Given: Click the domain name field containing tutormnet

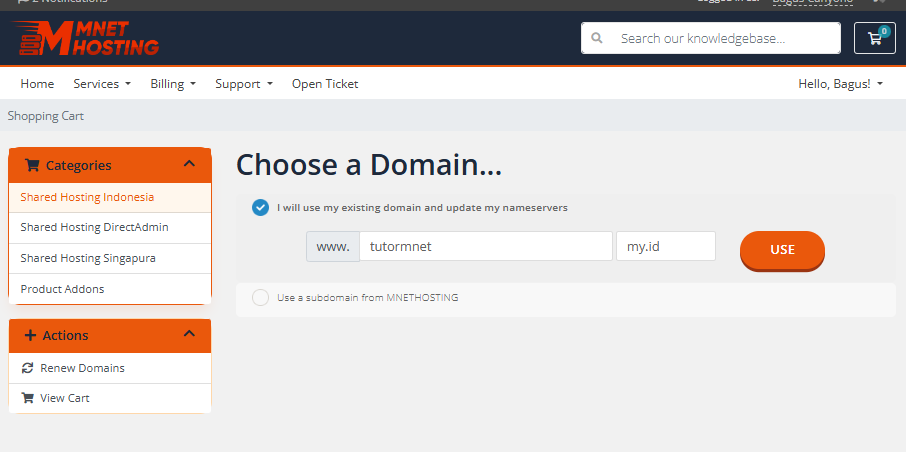Looking at the screenshot, I should click(x=485, y=246).
